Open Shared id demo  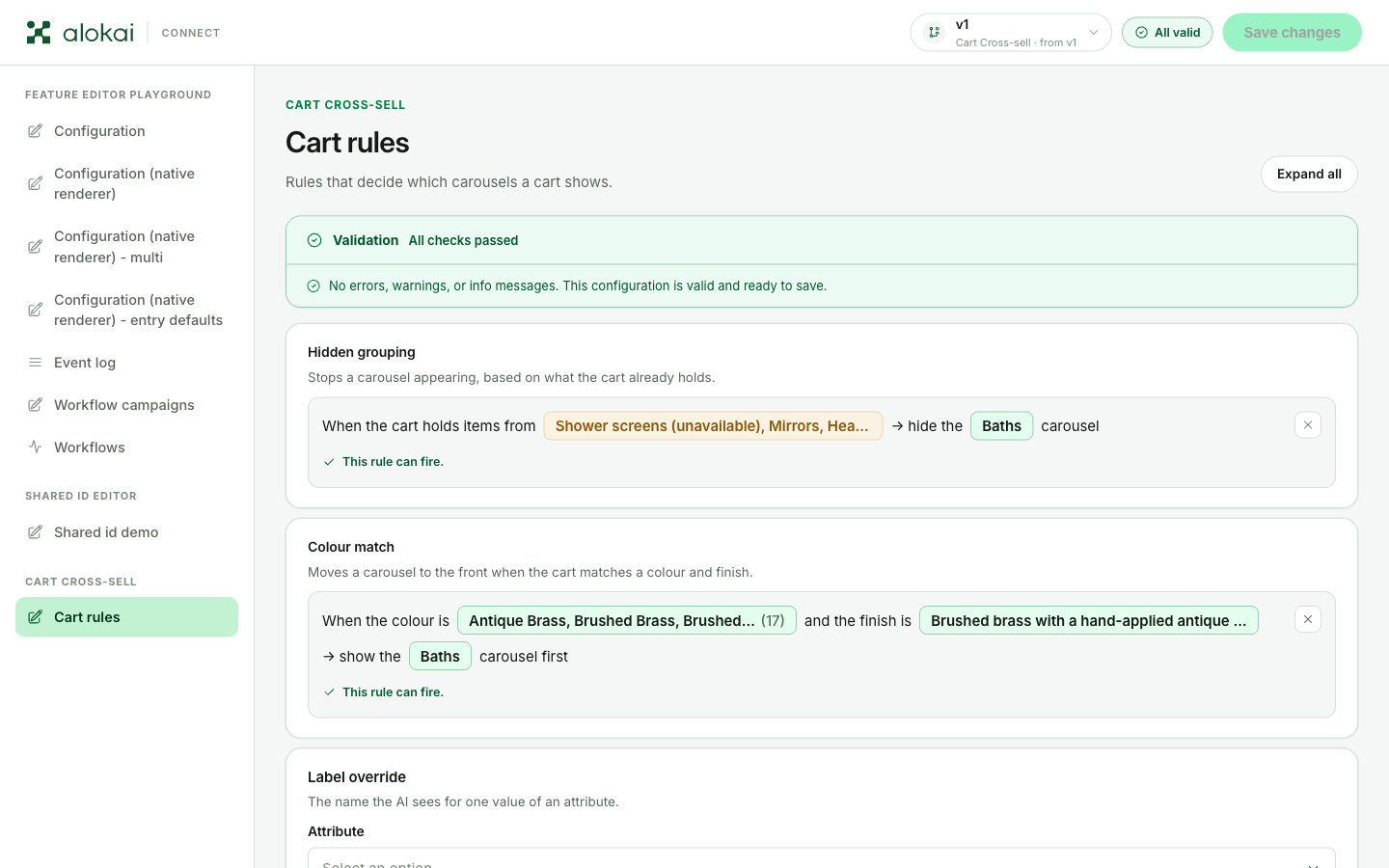click(126, 532)
